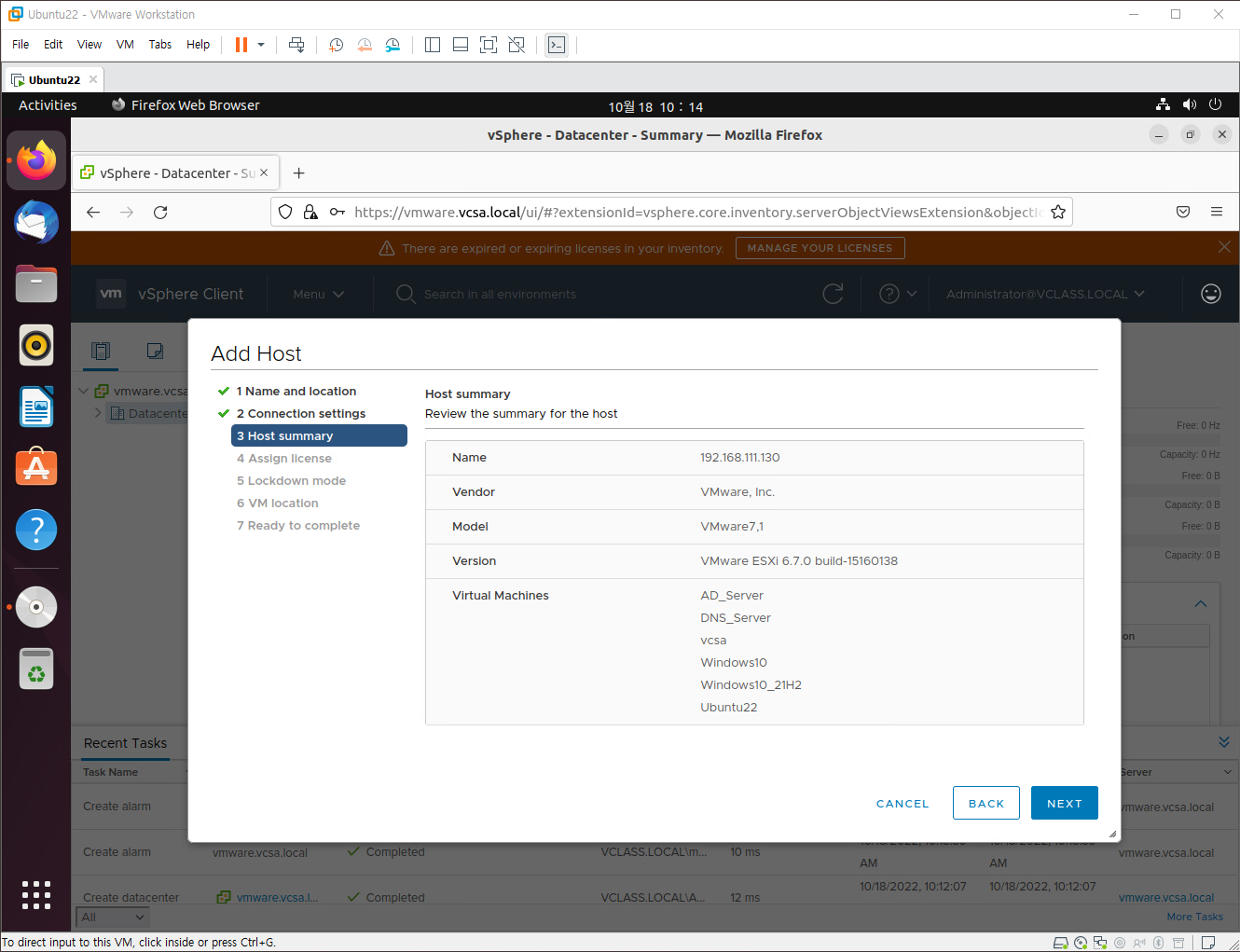Screen dimensions: 1240x952
Task: Open Ubuntu Activities overview
Action: [48, 105]
